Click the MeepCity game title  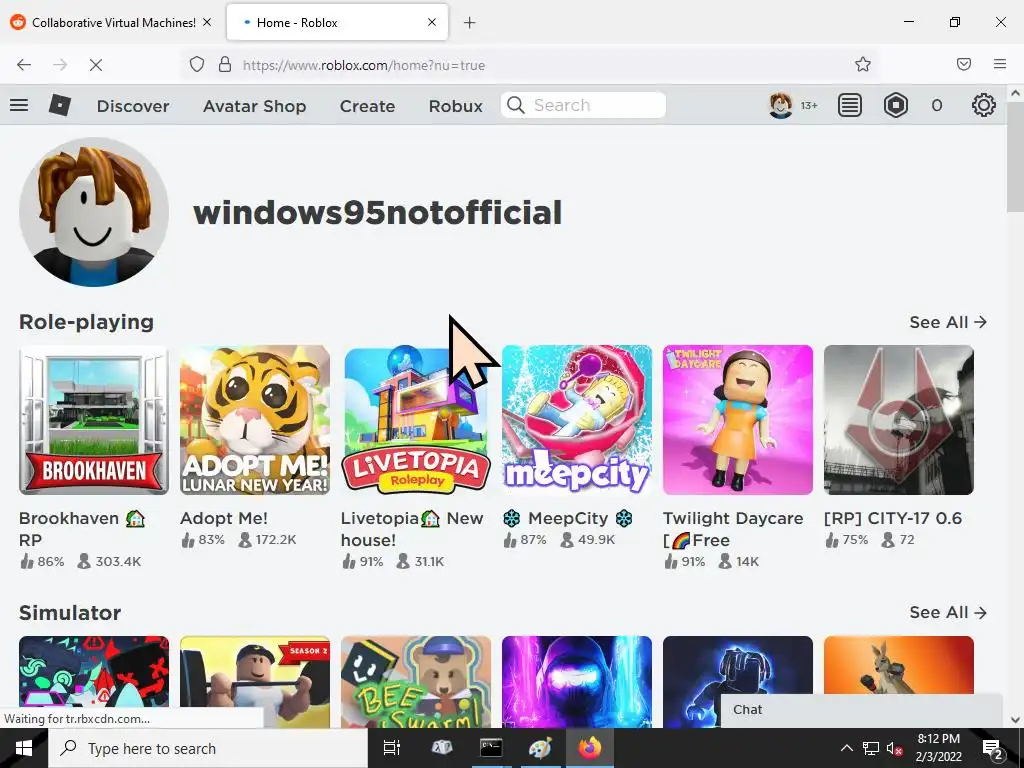click(x=568, y=519)
